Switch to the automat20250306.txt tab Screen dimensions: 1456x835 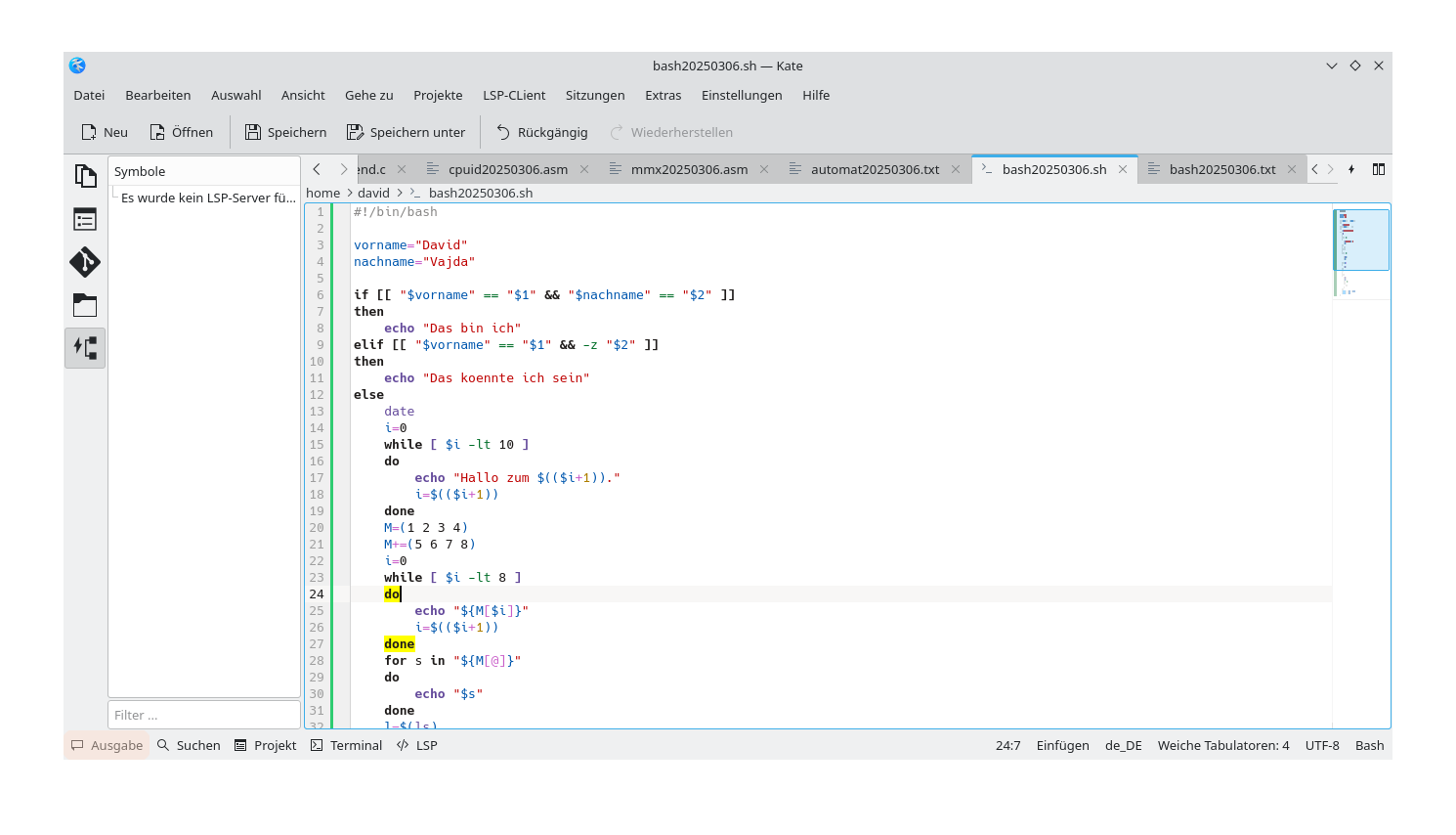877,168
